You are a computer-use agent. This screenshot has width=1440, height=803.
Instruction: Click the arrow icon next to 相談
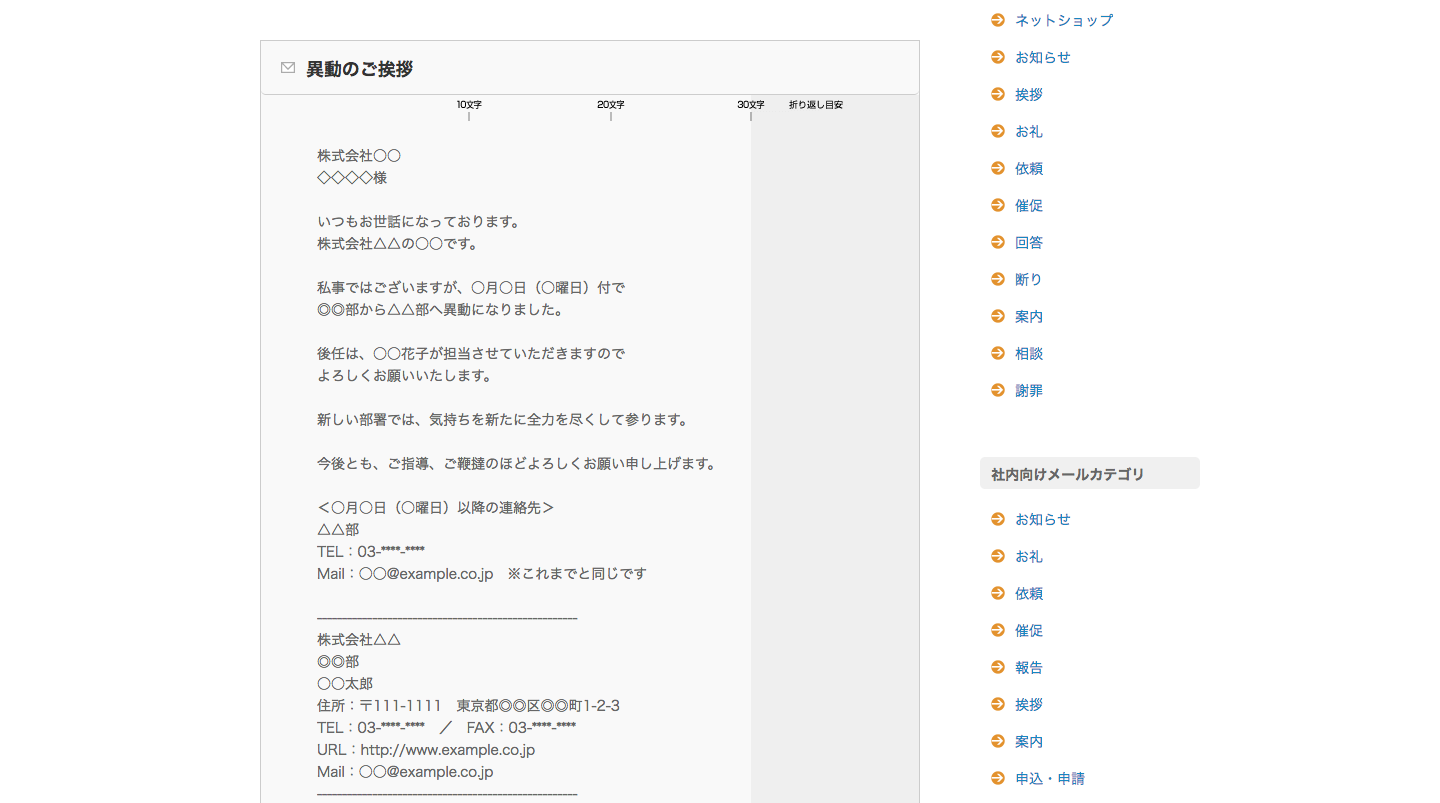pyautogui.click(x=997, y=353)
